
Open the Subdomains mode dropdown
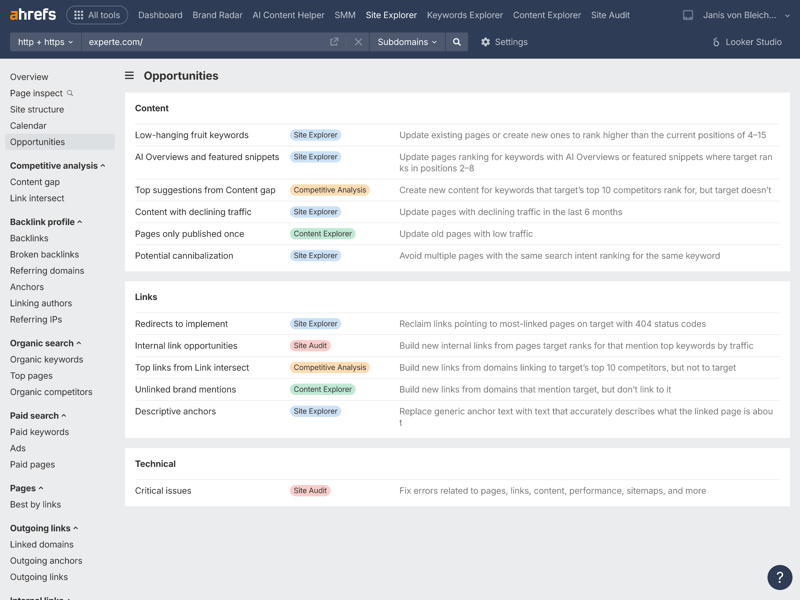coord(407,42)
